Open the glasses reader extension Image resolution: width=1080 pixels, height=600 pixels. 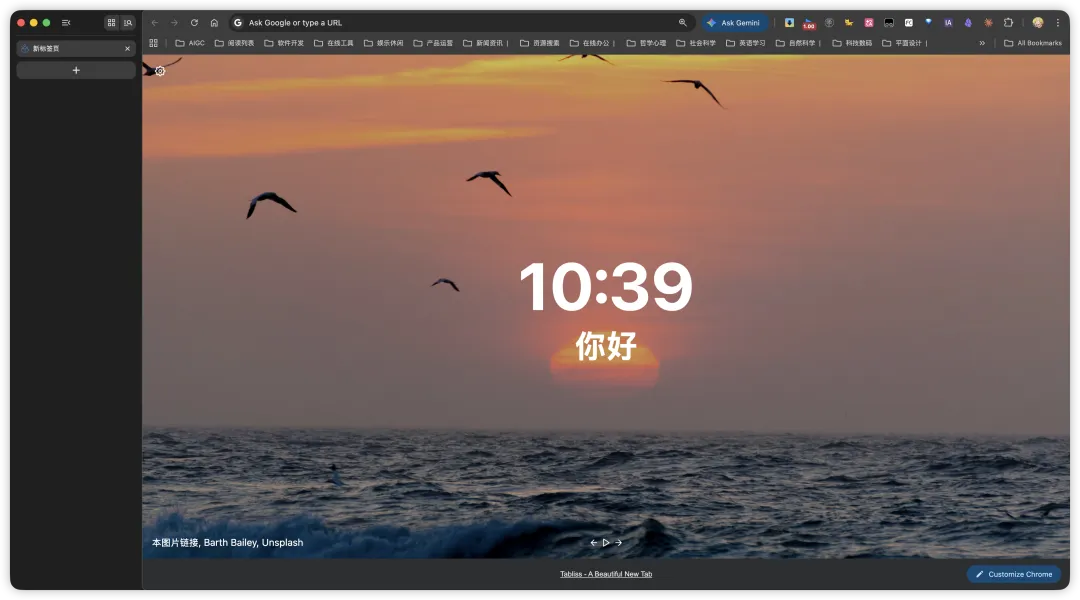click(x=889, y=23)
